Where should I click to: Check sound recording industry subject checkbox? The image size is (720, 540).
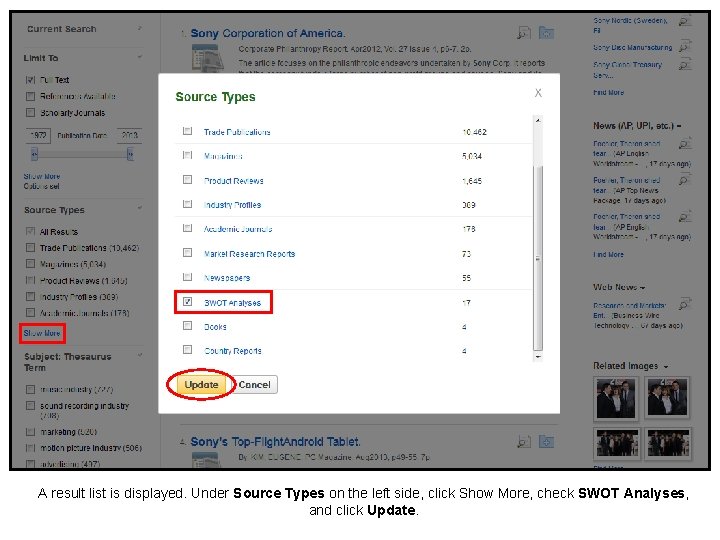pos(30,406)
